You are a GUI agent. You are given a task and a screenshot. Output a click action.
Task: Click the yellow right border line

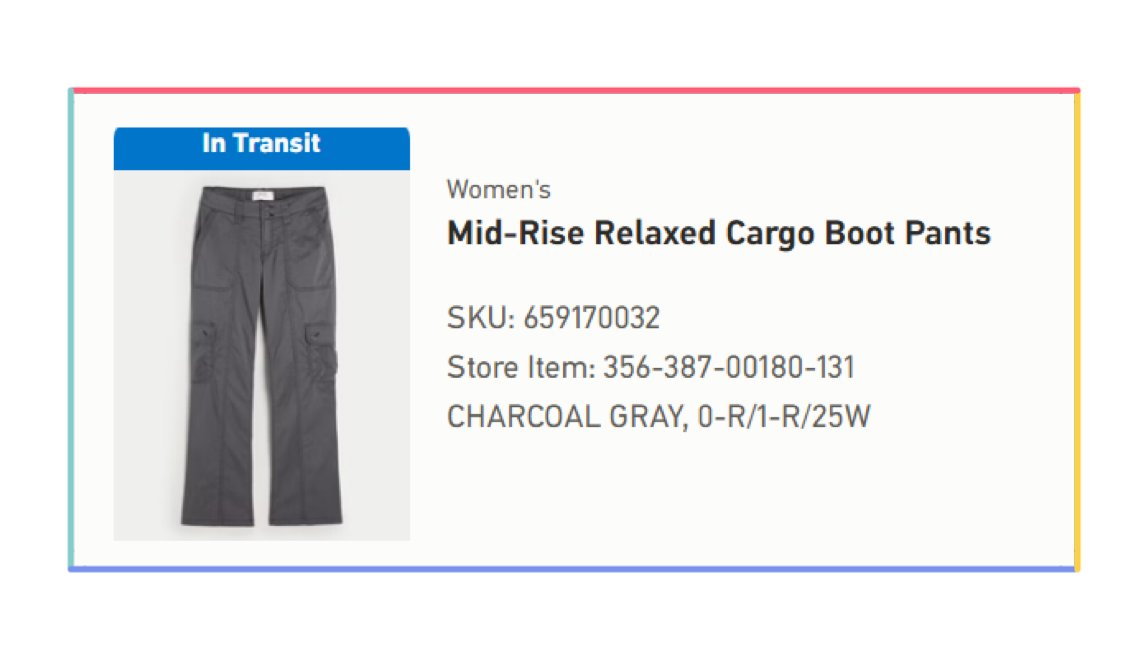tap(1077, 329)
